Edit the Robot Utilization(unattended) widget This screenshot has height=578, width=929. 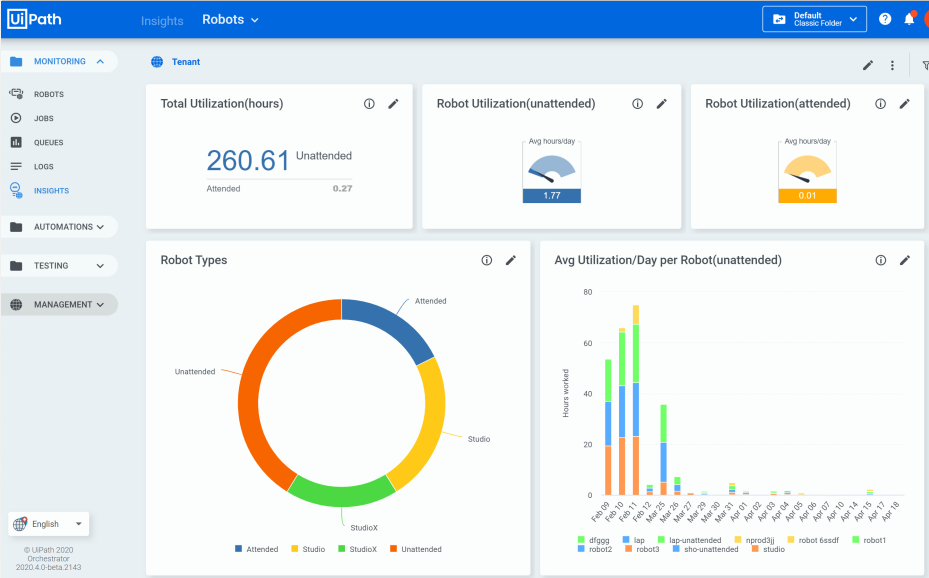pos(662,104)
